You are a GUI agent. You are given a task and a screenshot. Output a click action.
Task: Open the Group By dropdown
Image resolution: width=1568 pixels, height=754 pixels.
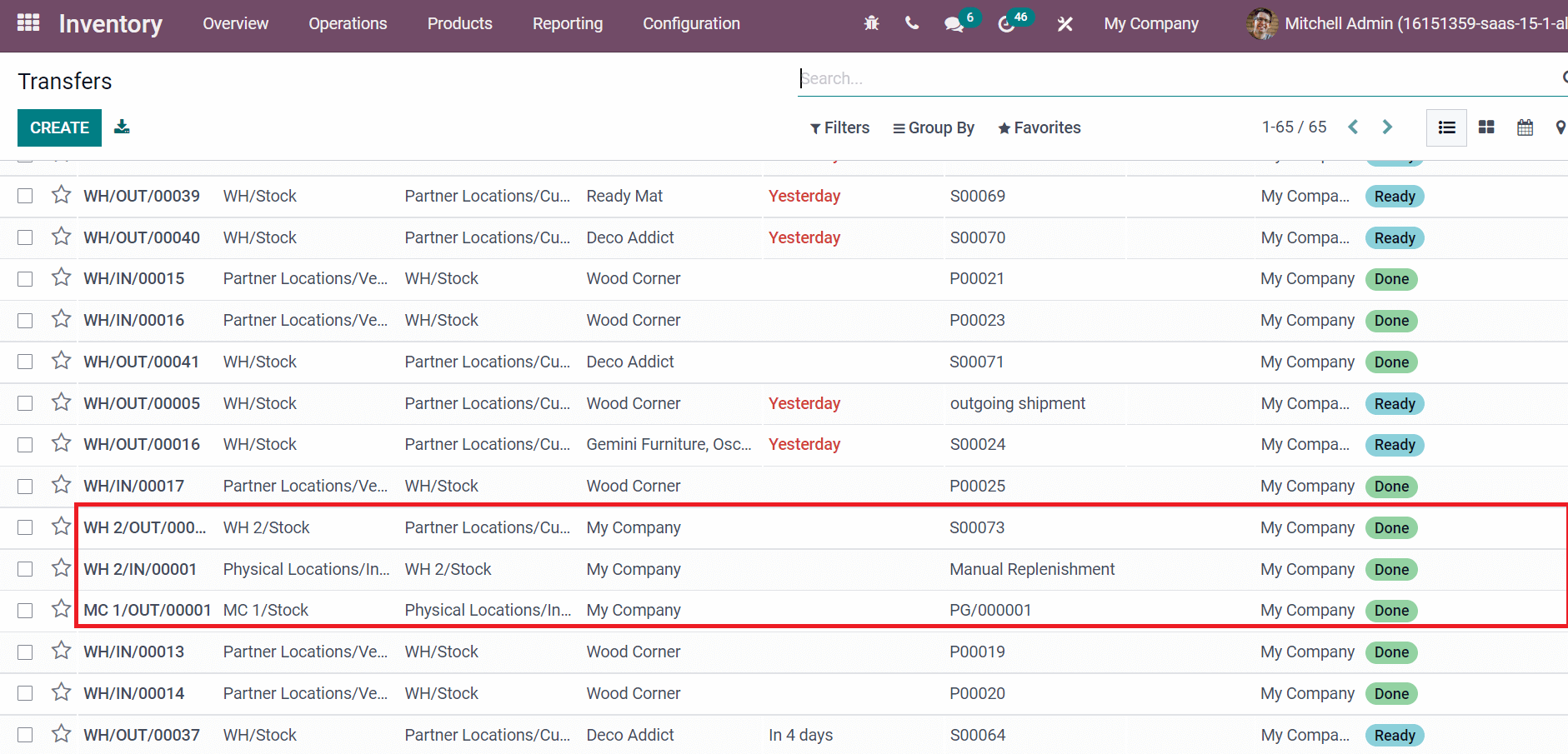[934, 127]
